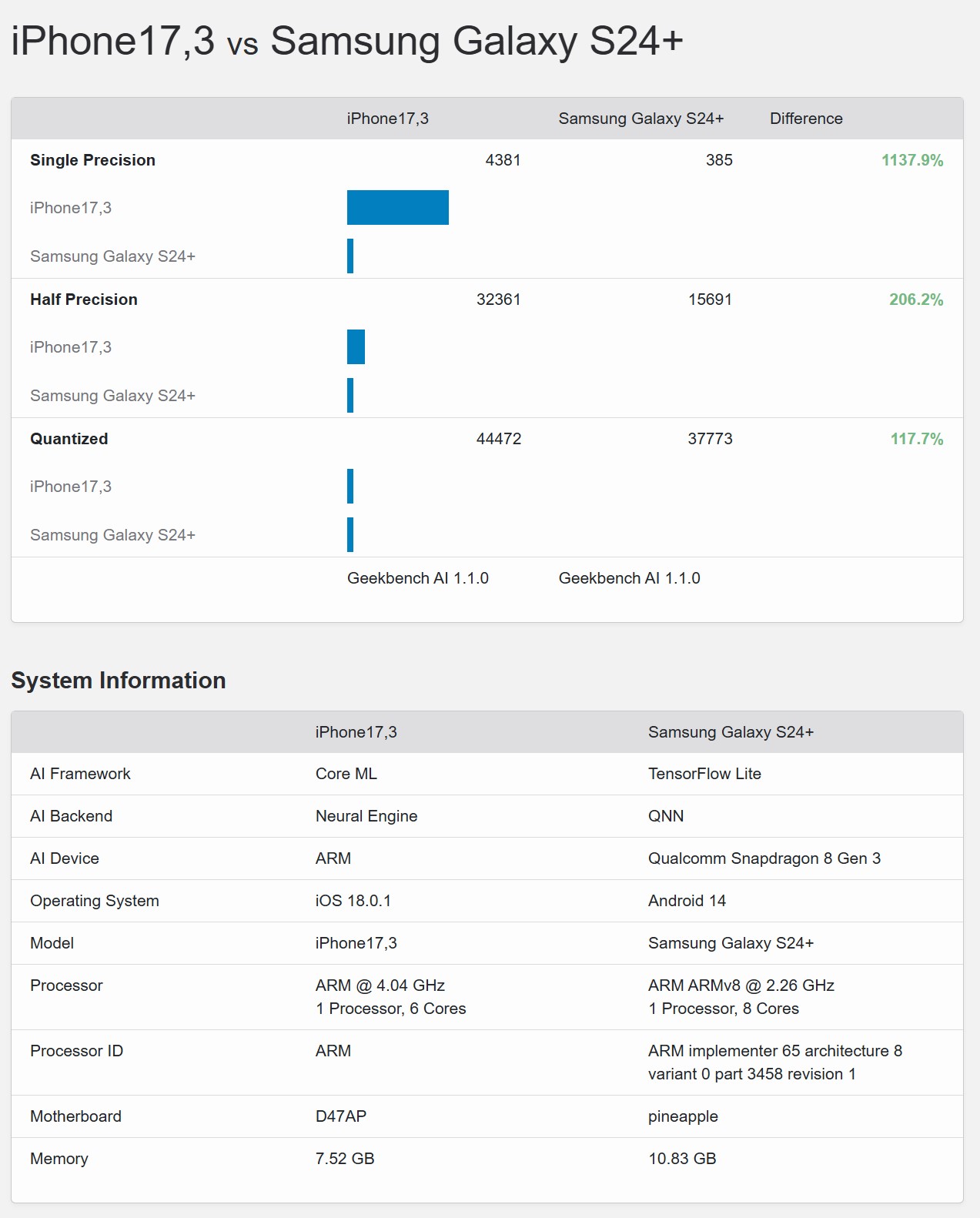Select the 1137.9% difference value
Viewport: 980px width, 1218px height.
[911, 160]
